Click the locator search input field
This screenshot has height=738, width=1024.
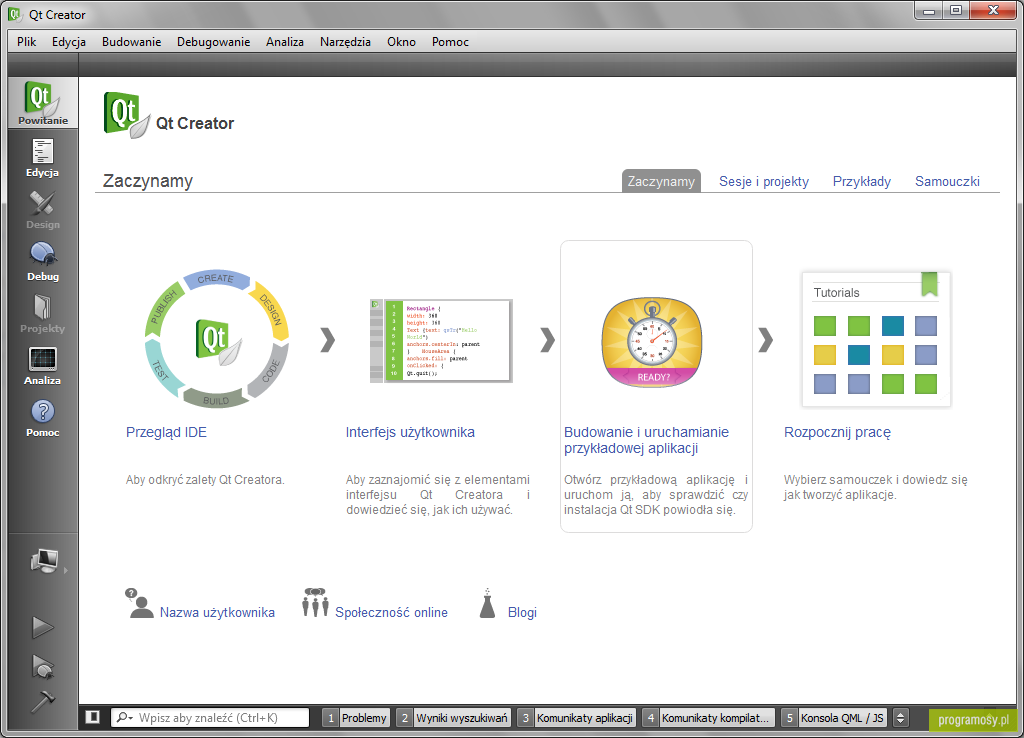pos(210,718)
